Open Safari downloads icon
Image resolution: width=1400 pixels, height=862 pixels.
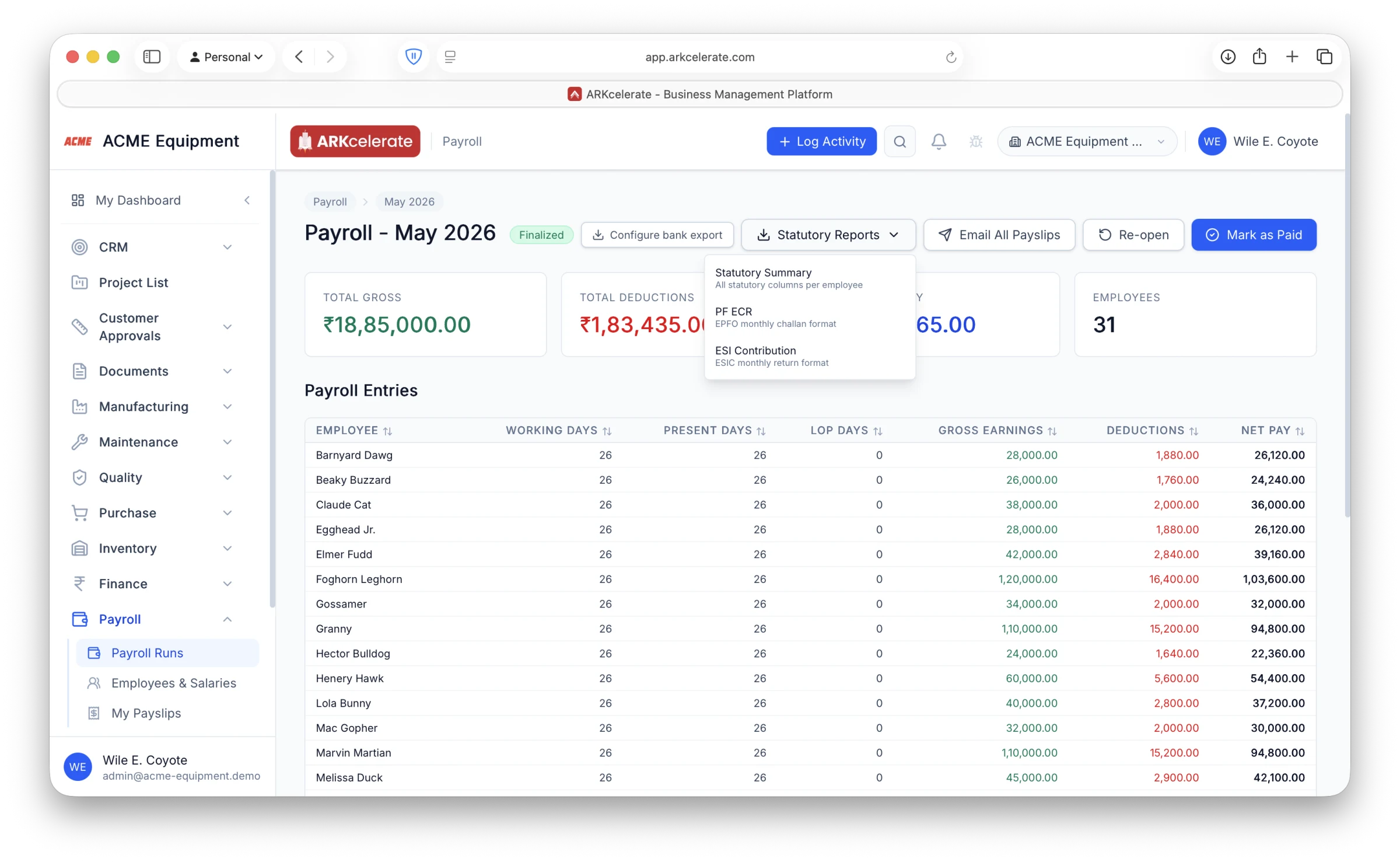point(1228,57)
